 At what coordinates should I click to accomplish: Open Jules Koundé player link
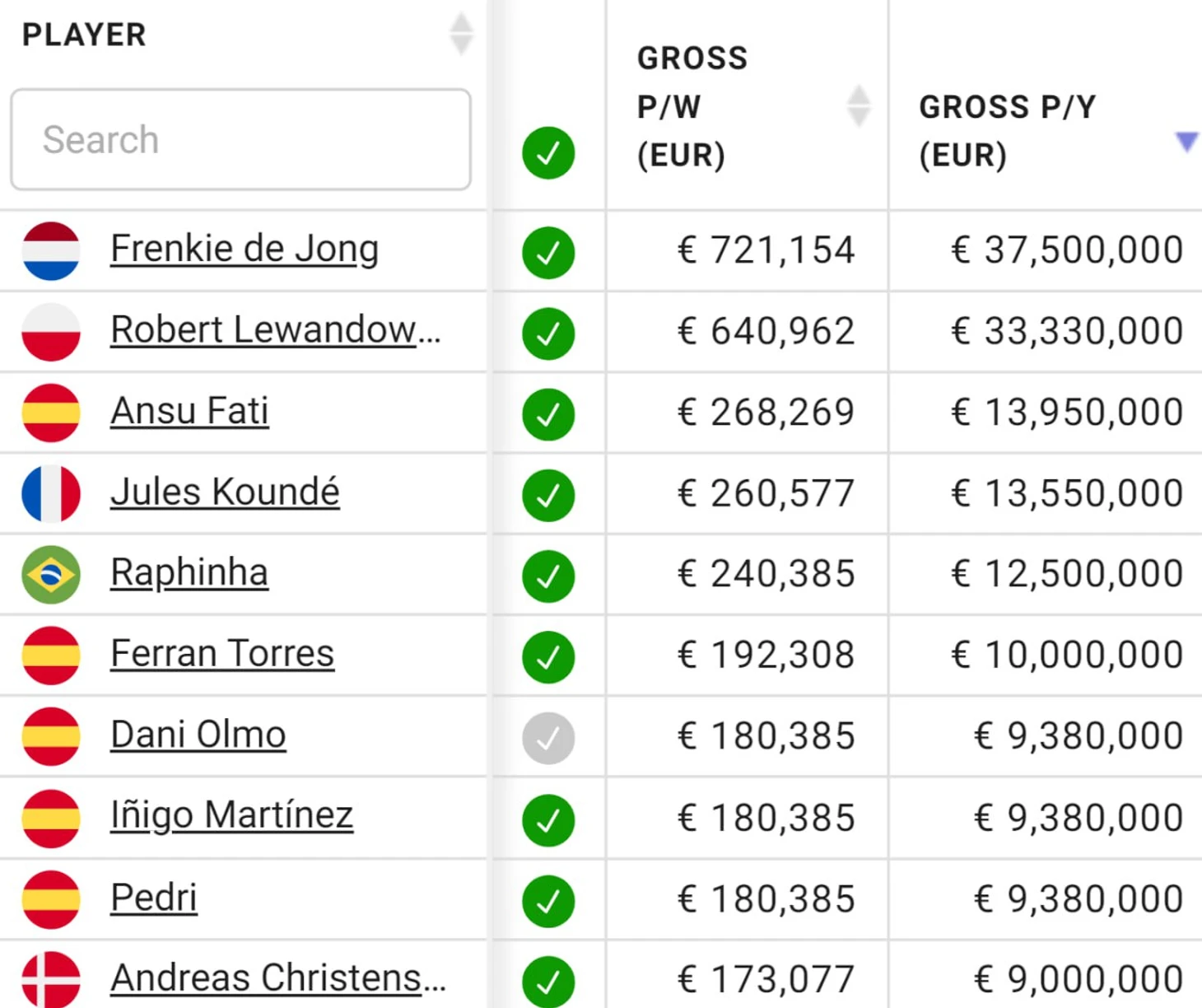click(x=225, y=492)
